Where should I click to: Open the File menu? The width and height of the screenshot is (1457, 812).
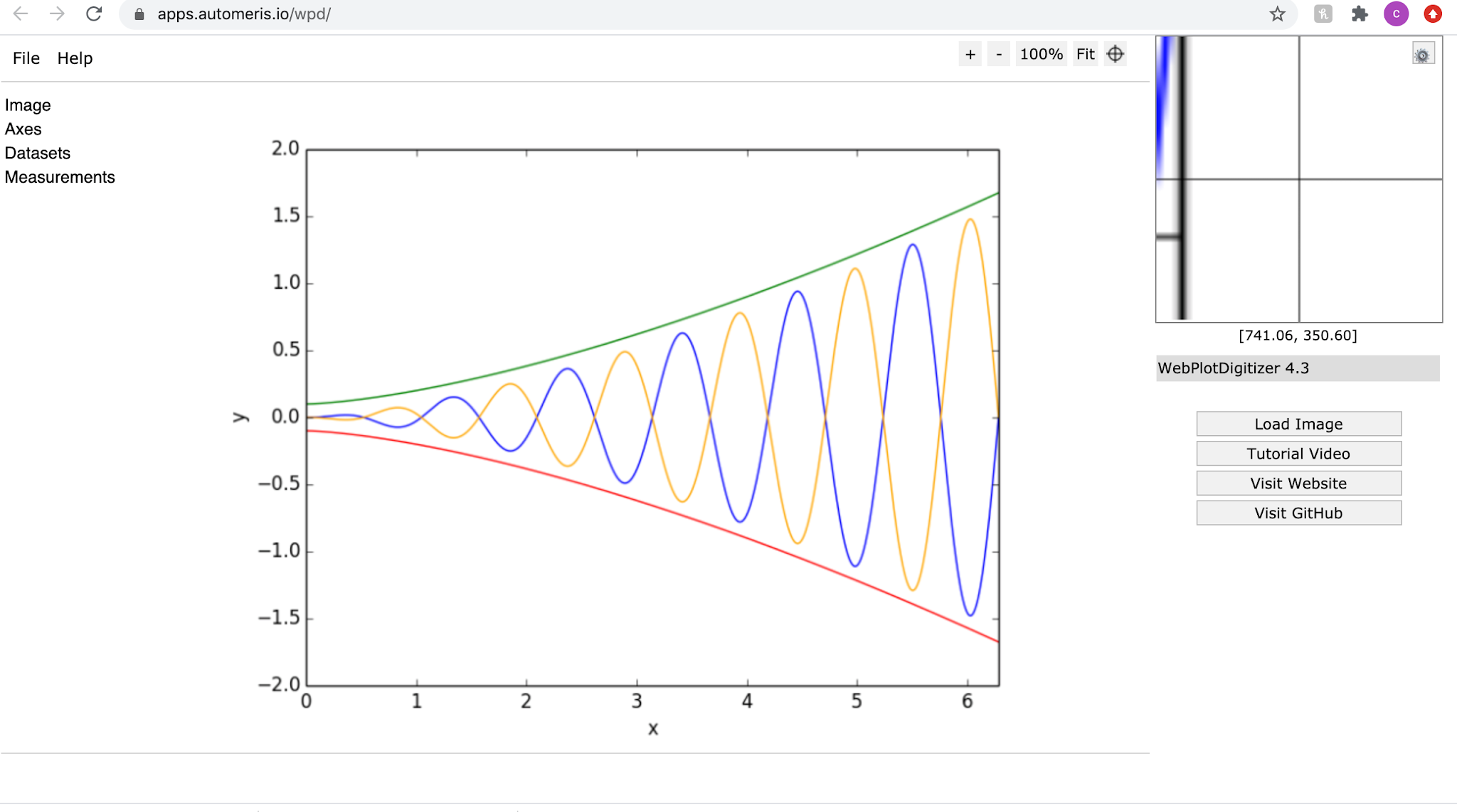26,58
